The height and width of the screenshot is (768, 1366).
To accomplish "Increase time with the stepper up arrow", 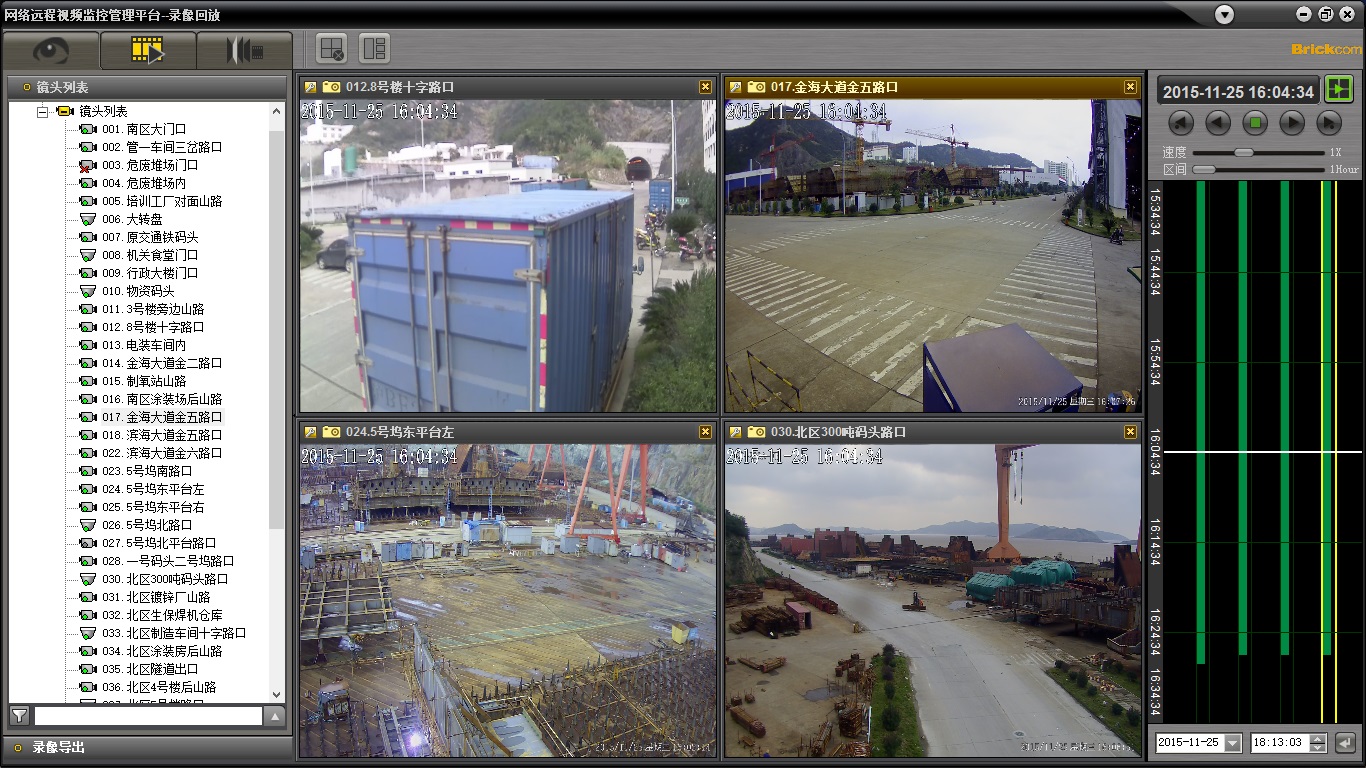I will (x=1318, y=738).
